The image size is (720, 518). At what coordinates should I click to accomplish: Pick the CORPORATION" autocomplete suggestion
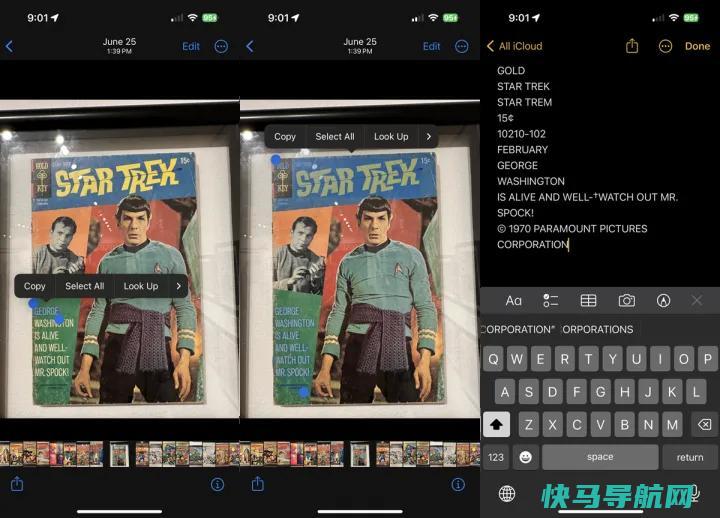[518, 329]
